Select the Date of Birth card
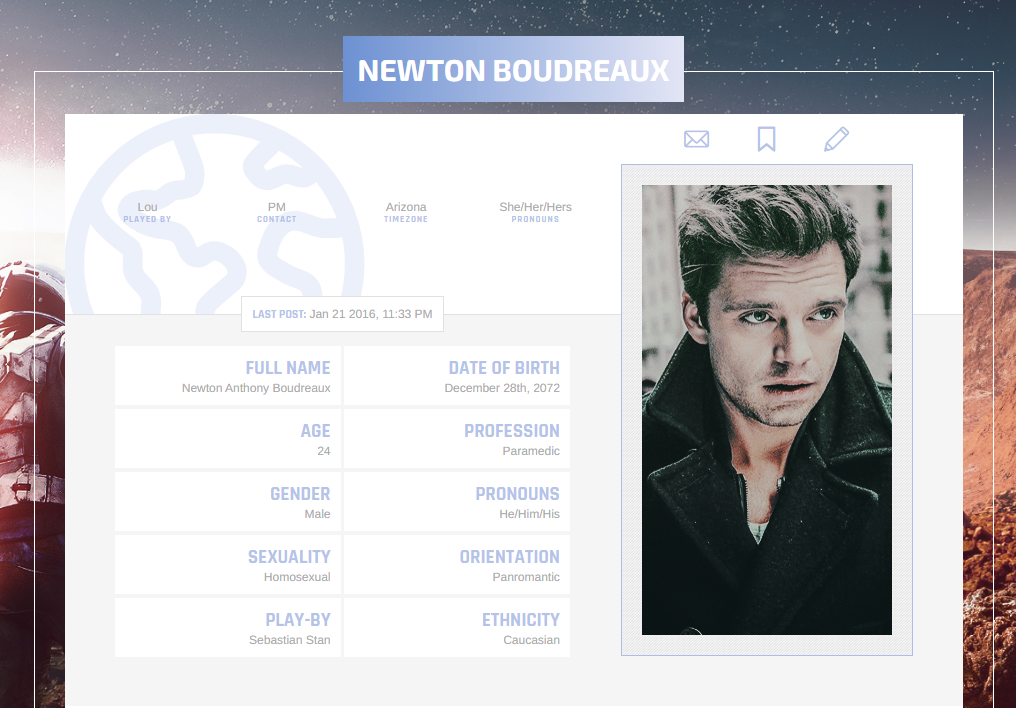Screen dimensions: 1016x708 coord(457,376)
